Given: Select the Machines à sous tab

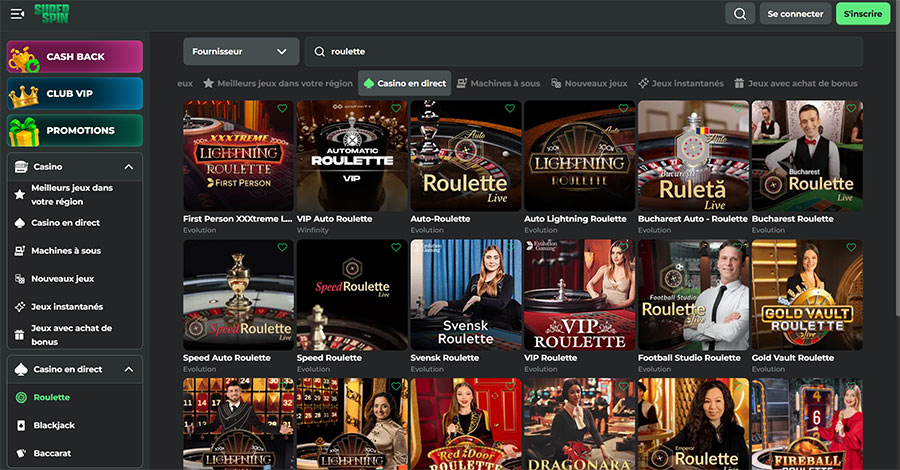Looking at the screenshot, I should [x=498, y=83].
